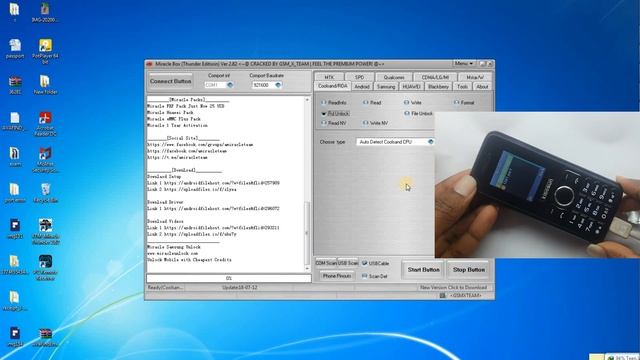Image resolution: width=640 pixels, height=360 pixels.
Task: Open the Acrobat Reader DC desktop icon
Action: (x=45, y=124)
